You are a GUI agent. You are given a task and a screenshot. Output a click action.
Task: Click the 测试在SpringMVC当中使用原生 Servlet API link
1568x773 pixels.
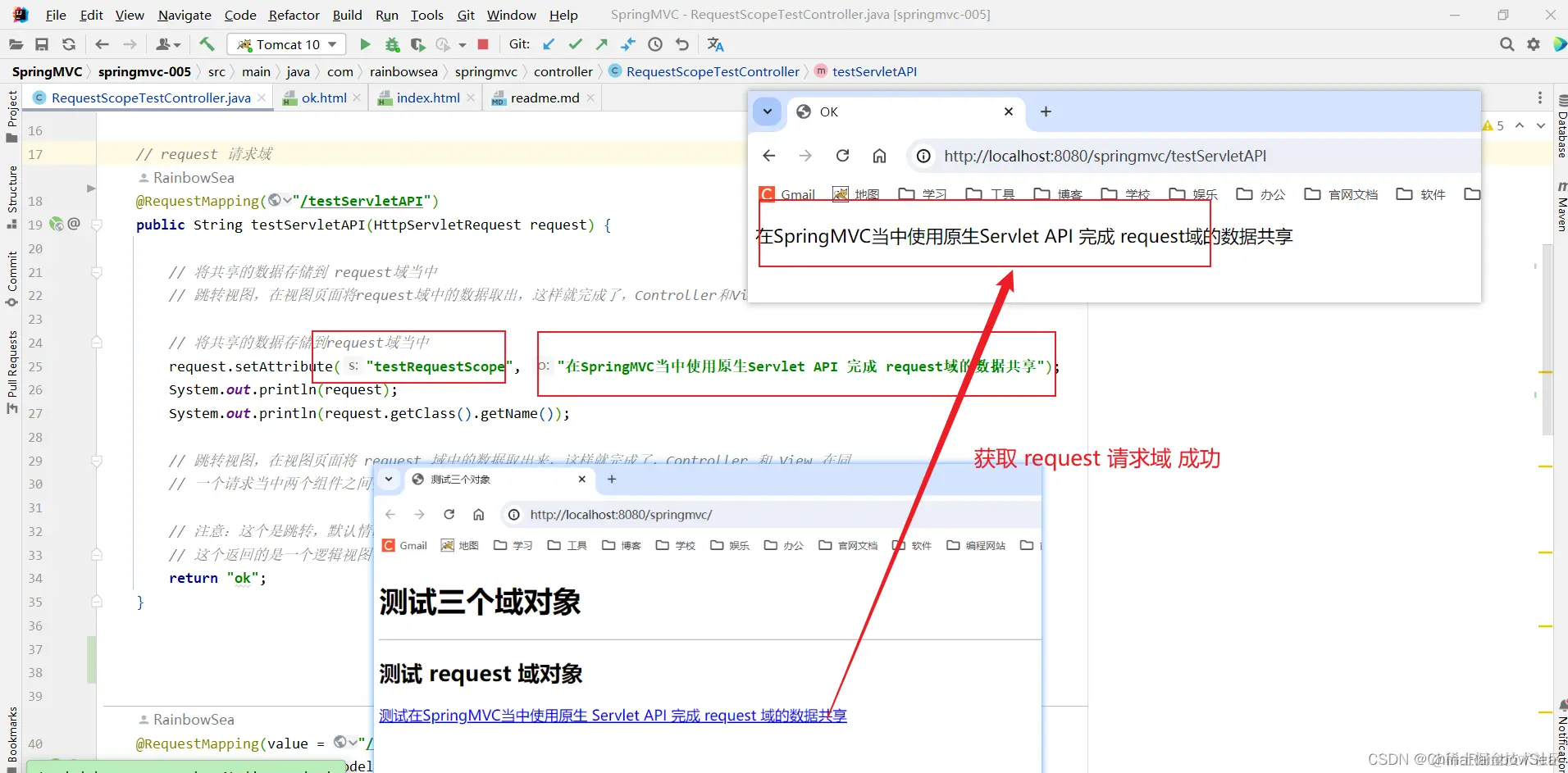point(613,716)
